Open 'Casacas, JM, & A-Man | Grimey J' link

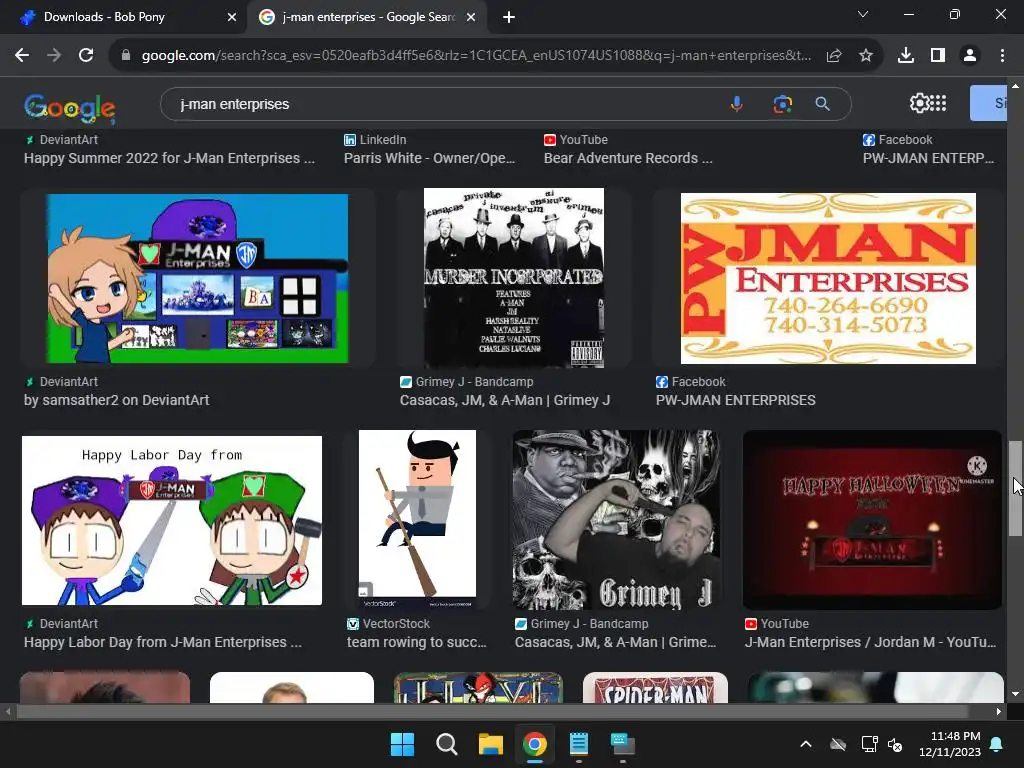coord(505,400)
